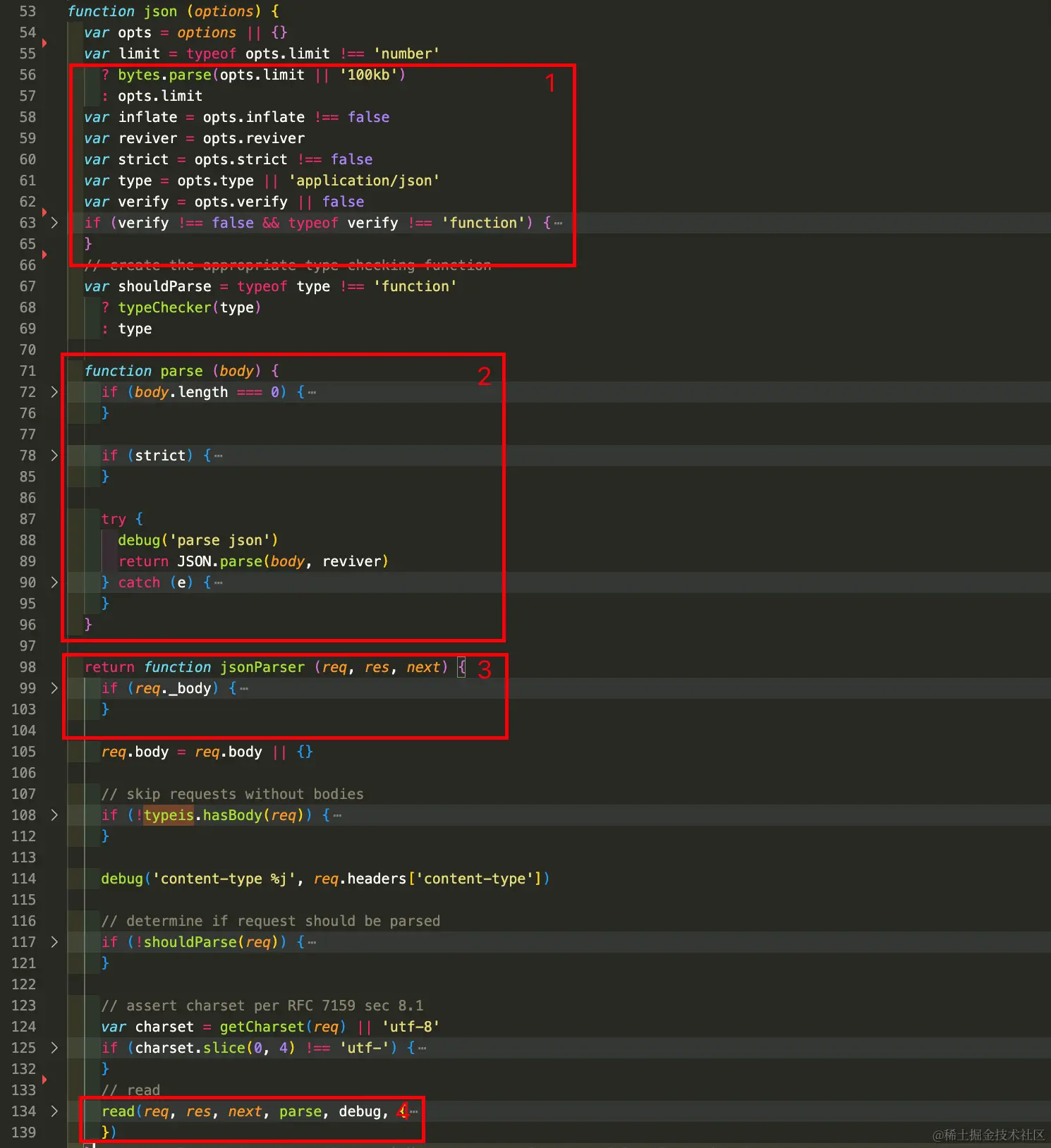Click debug('parse json') call
Viewport: 1051px width, 1148px height.
tap(198, 540)
